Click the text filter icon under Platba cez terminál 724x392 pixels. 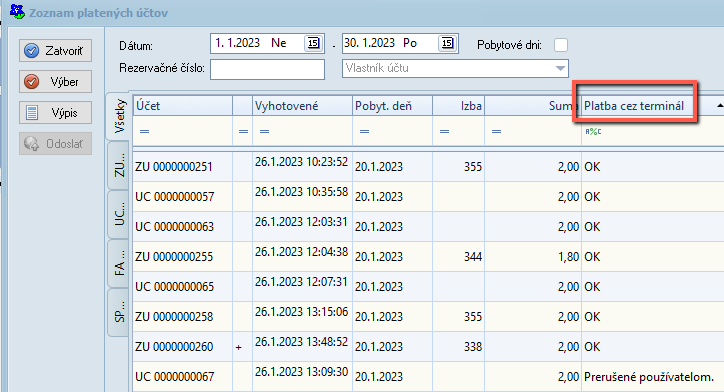tap(593, 132)
